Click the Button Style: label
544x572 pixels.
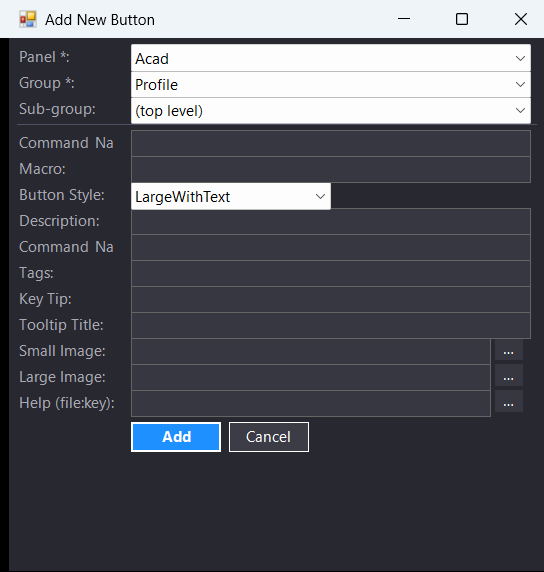[x=62, y=195]
